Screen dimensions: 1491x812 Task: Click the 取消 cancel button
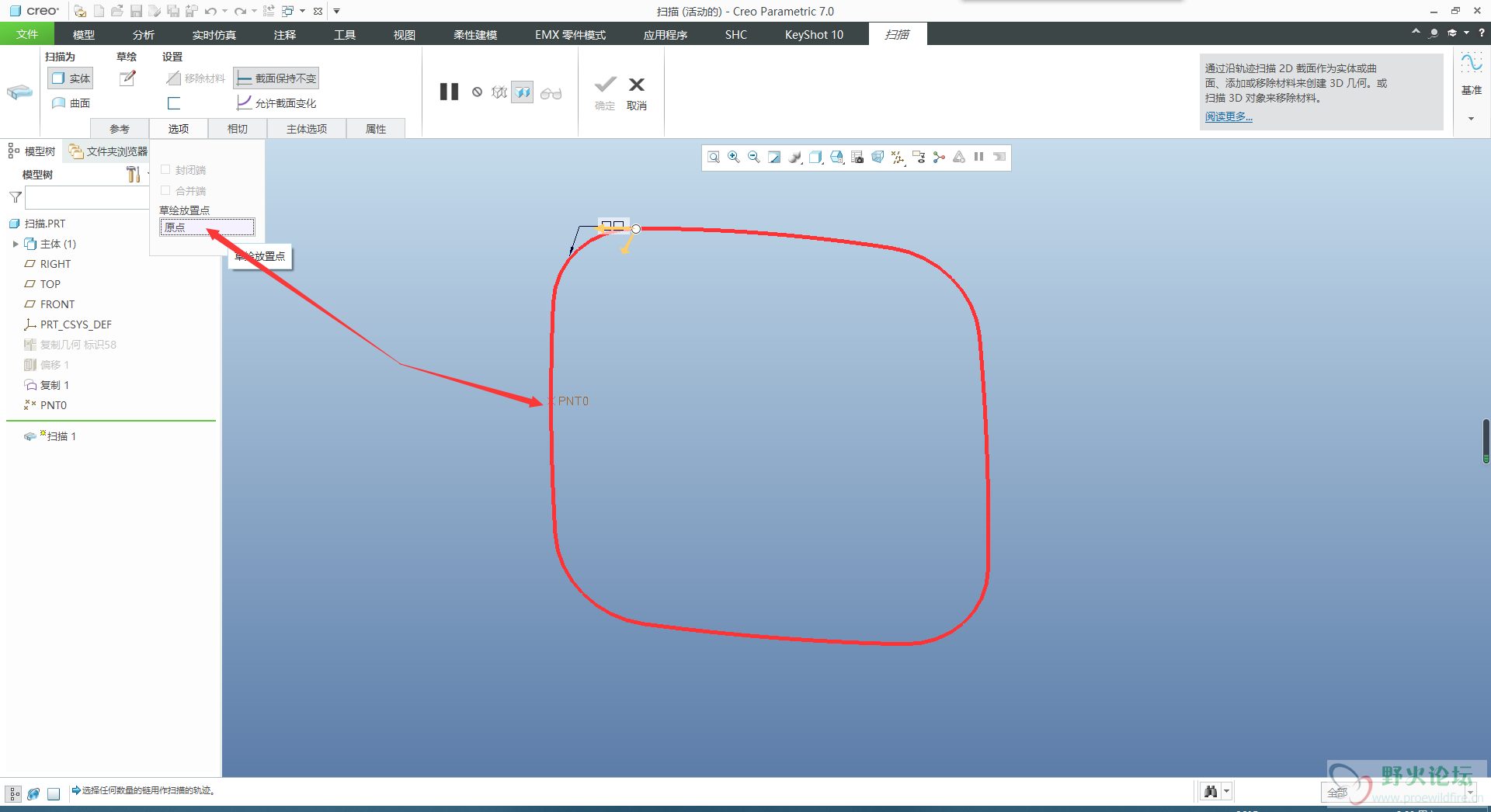pyautogui.click(x=637, y=93)
